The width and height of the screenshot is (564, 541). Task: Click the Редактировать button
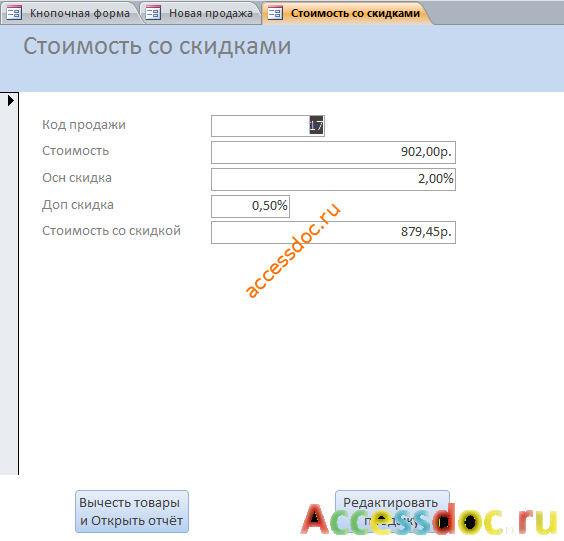pos(392,512)
